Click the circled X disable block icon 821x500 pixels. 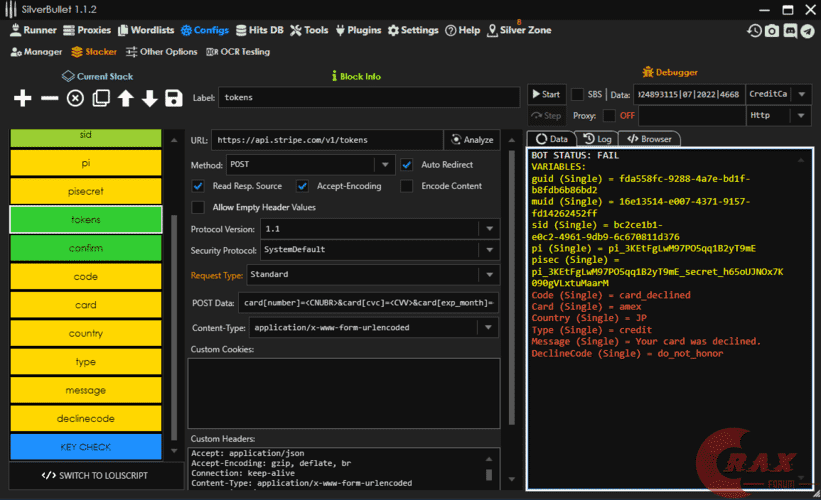75,98
